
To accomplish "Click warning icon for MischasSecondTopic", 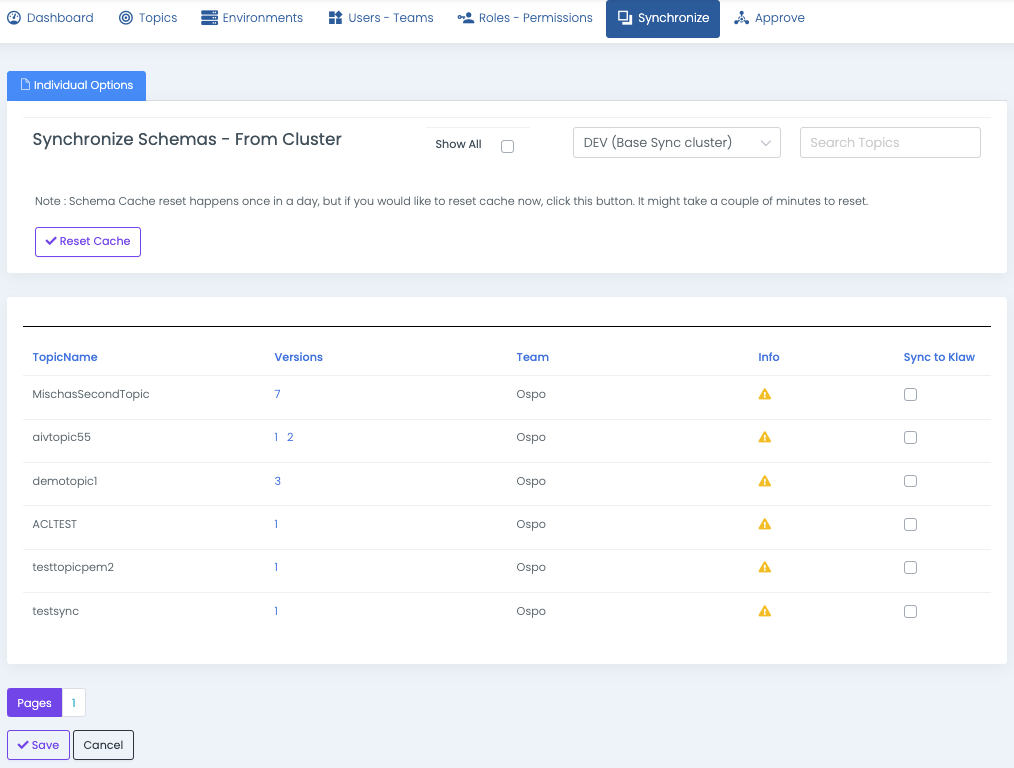I will 765,394.
